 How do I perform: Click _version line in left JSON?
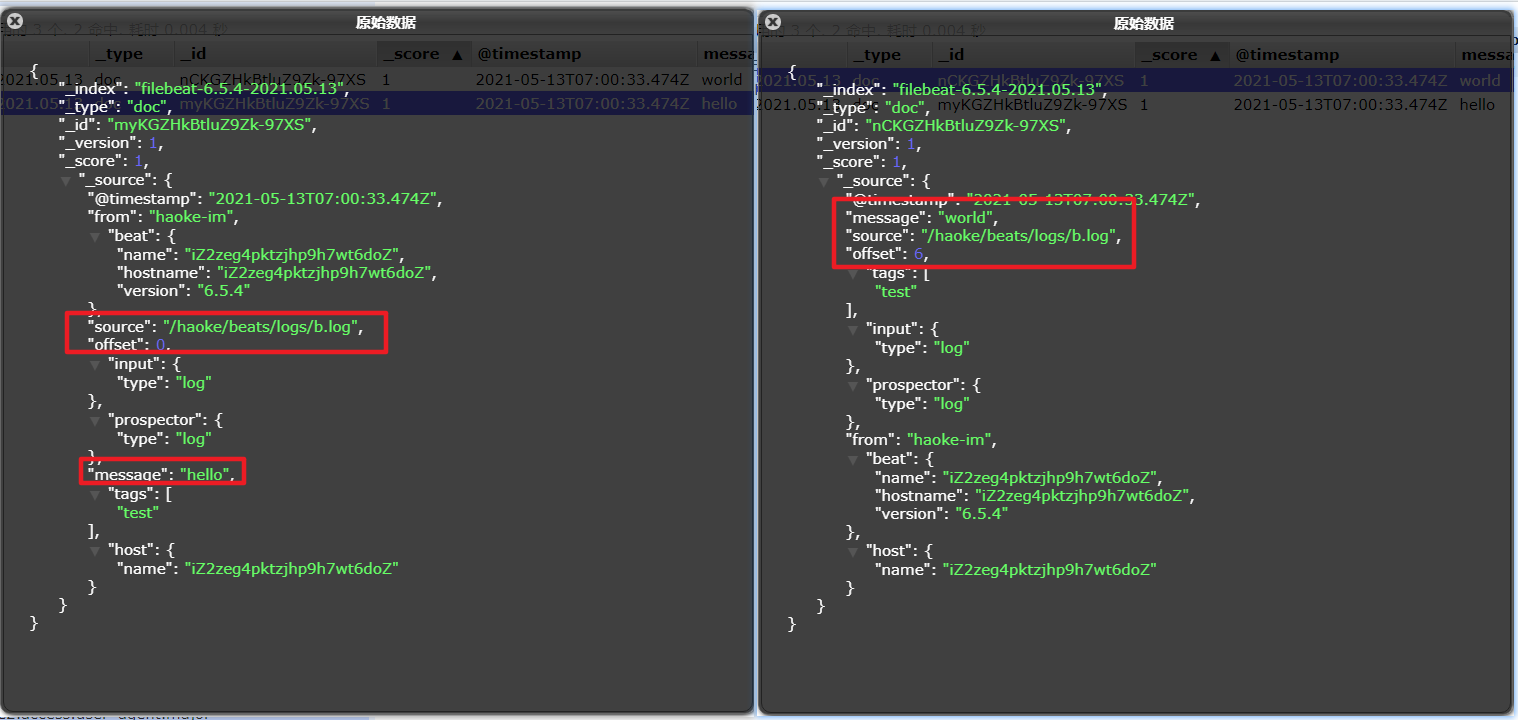point(111,143)
